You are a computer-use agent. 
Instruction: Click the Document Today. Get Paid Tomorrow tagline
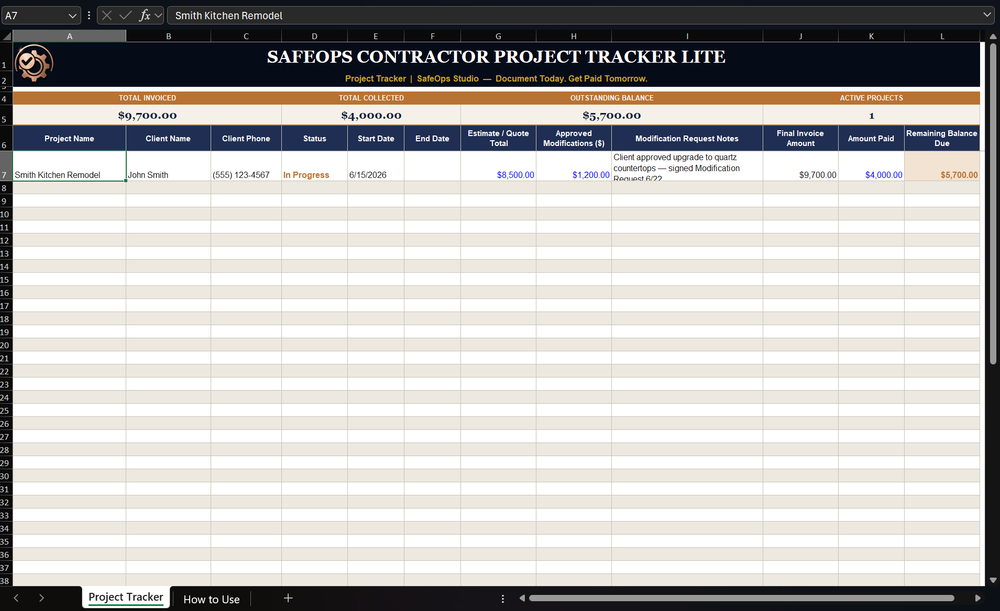(571, 78)
